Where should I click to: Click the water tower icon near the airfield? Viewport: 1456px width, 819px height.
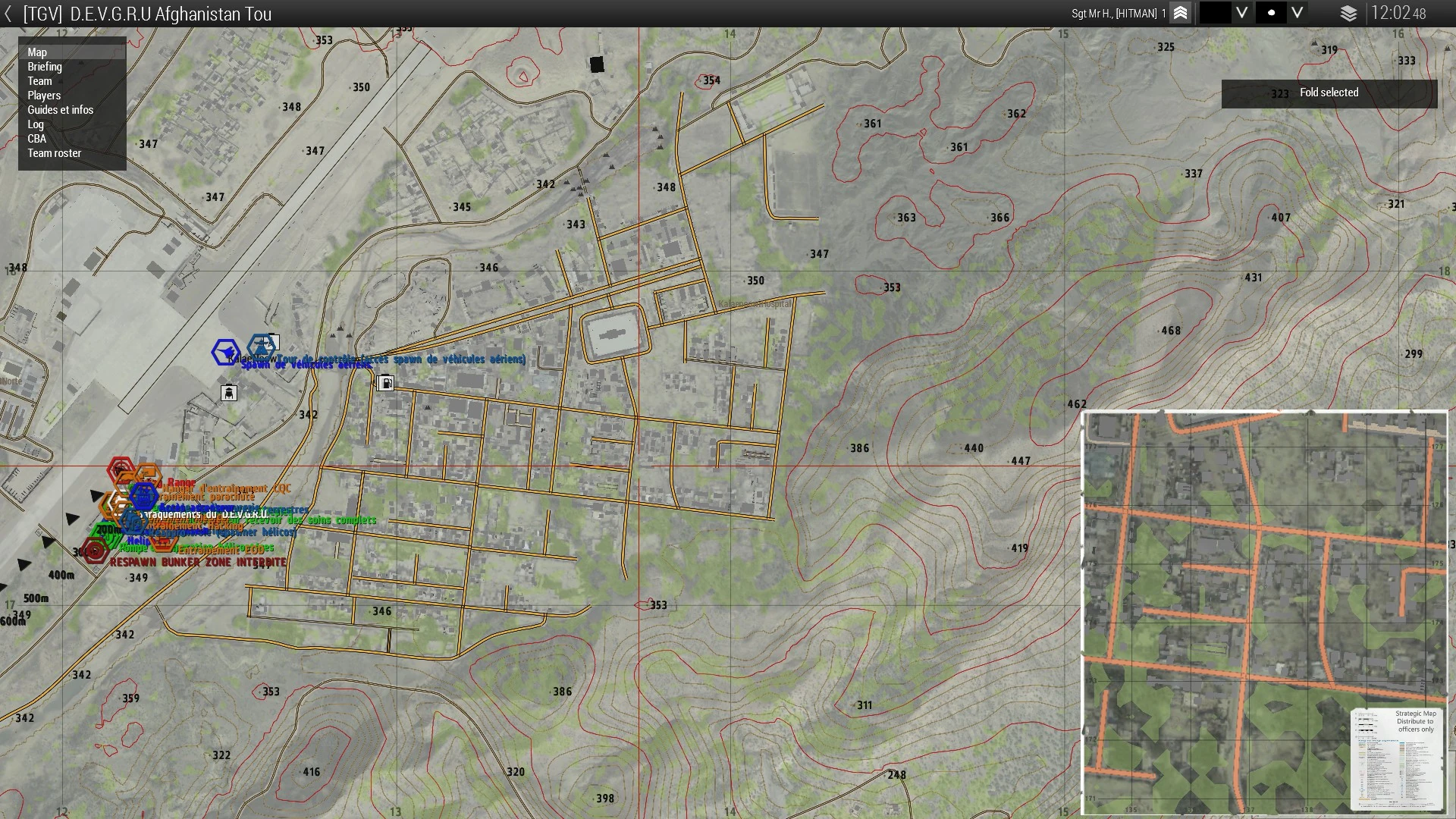228,393
